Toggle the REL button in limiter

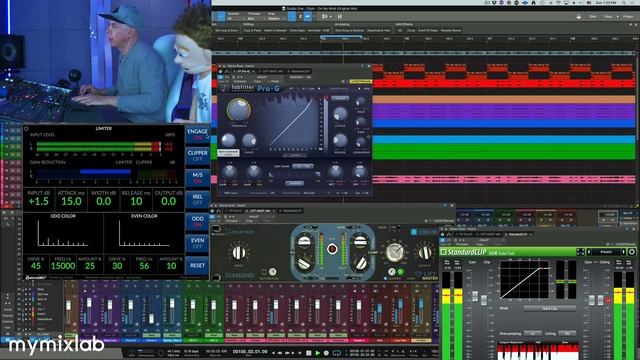tap(198, 200)
